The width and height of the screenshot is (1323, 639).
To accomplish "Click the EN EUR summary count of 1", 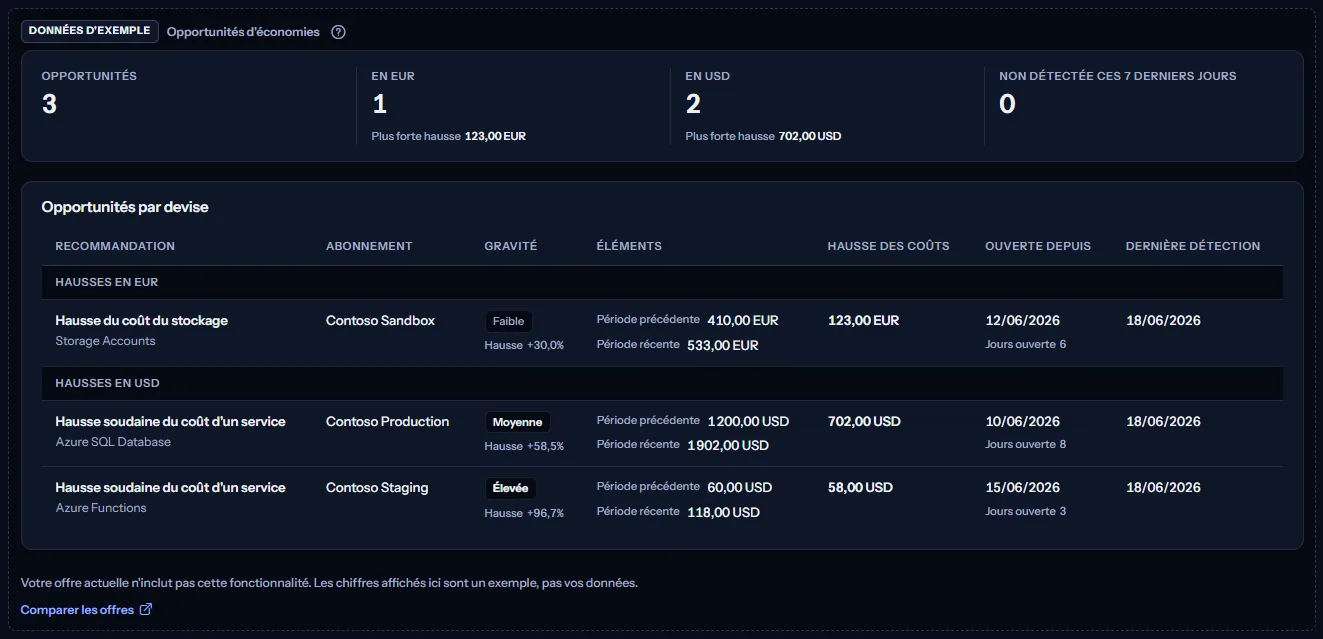I will (x=379, y=104).
